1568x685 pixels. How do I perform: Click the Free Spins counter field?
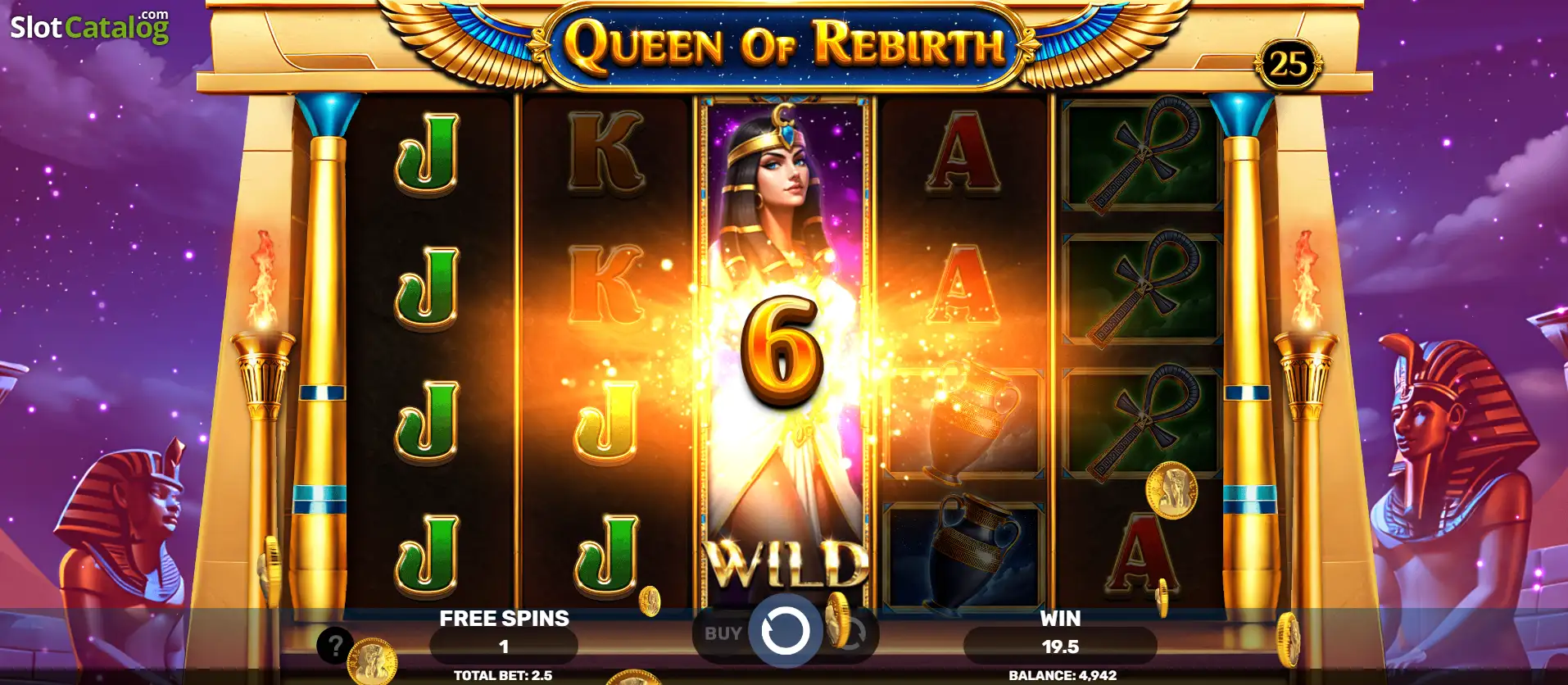click(504, 646)
